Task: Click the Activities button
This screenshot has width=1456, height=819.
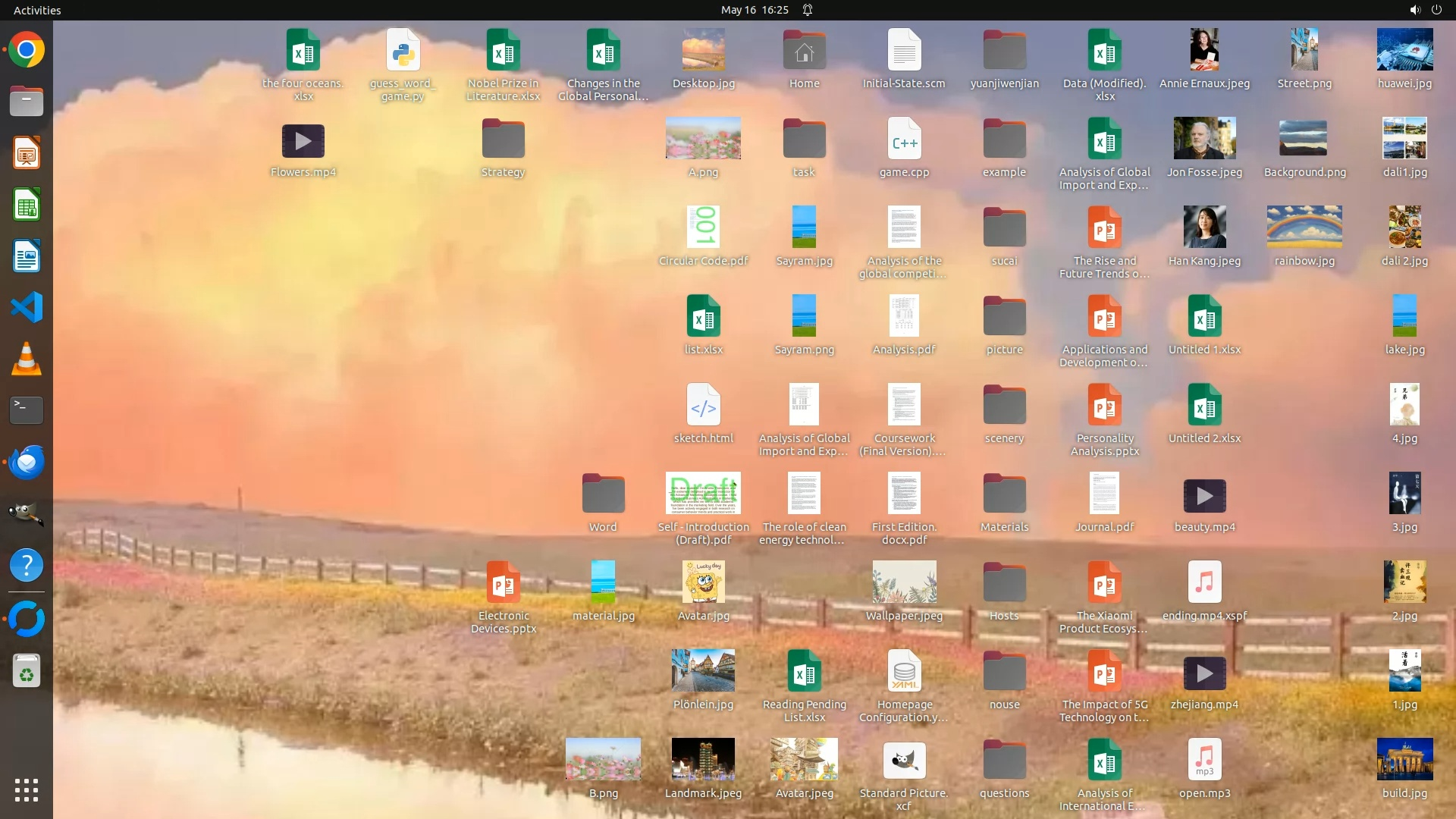Action: (37, 10)
